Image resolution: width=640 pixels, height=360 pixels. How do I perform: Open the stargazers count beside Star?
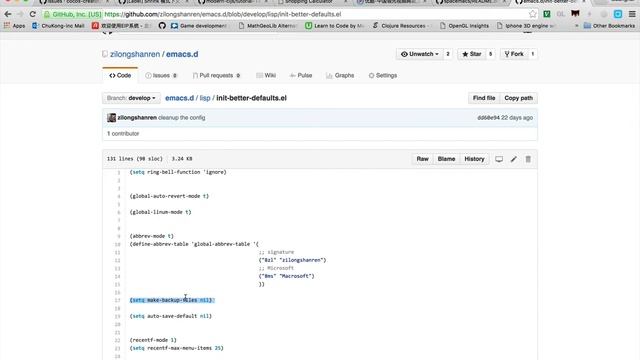click(x=490, y=54)
